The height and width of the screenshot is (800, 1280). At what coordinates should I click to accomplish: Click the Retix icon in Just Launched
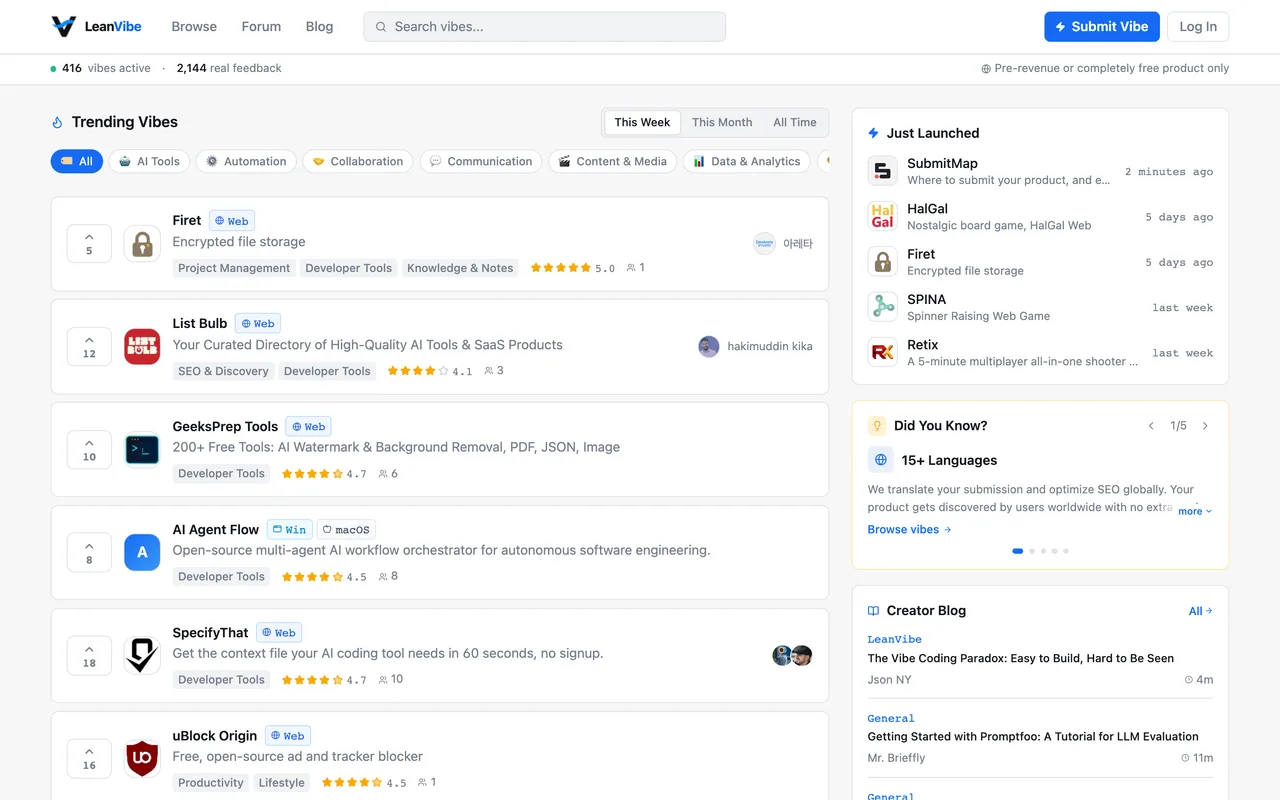883,352
